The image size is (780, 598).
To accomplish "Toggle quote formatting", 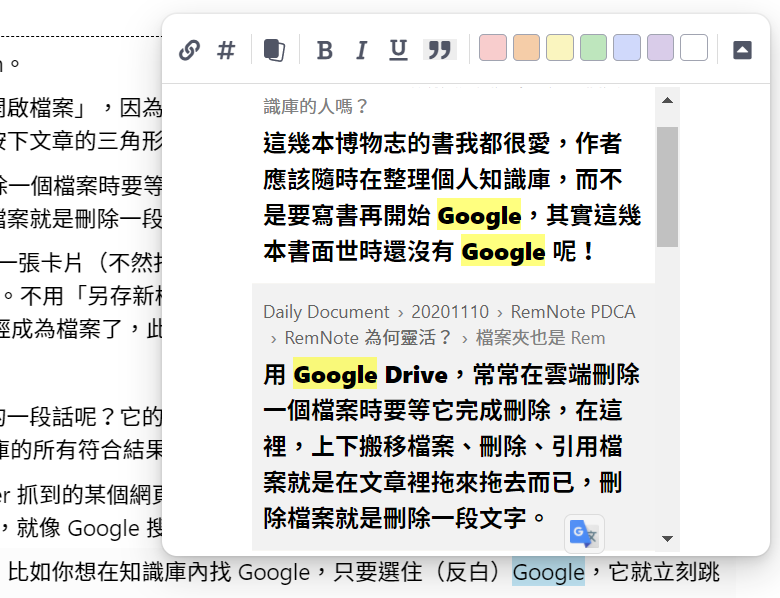I will [x=440, y=50].
